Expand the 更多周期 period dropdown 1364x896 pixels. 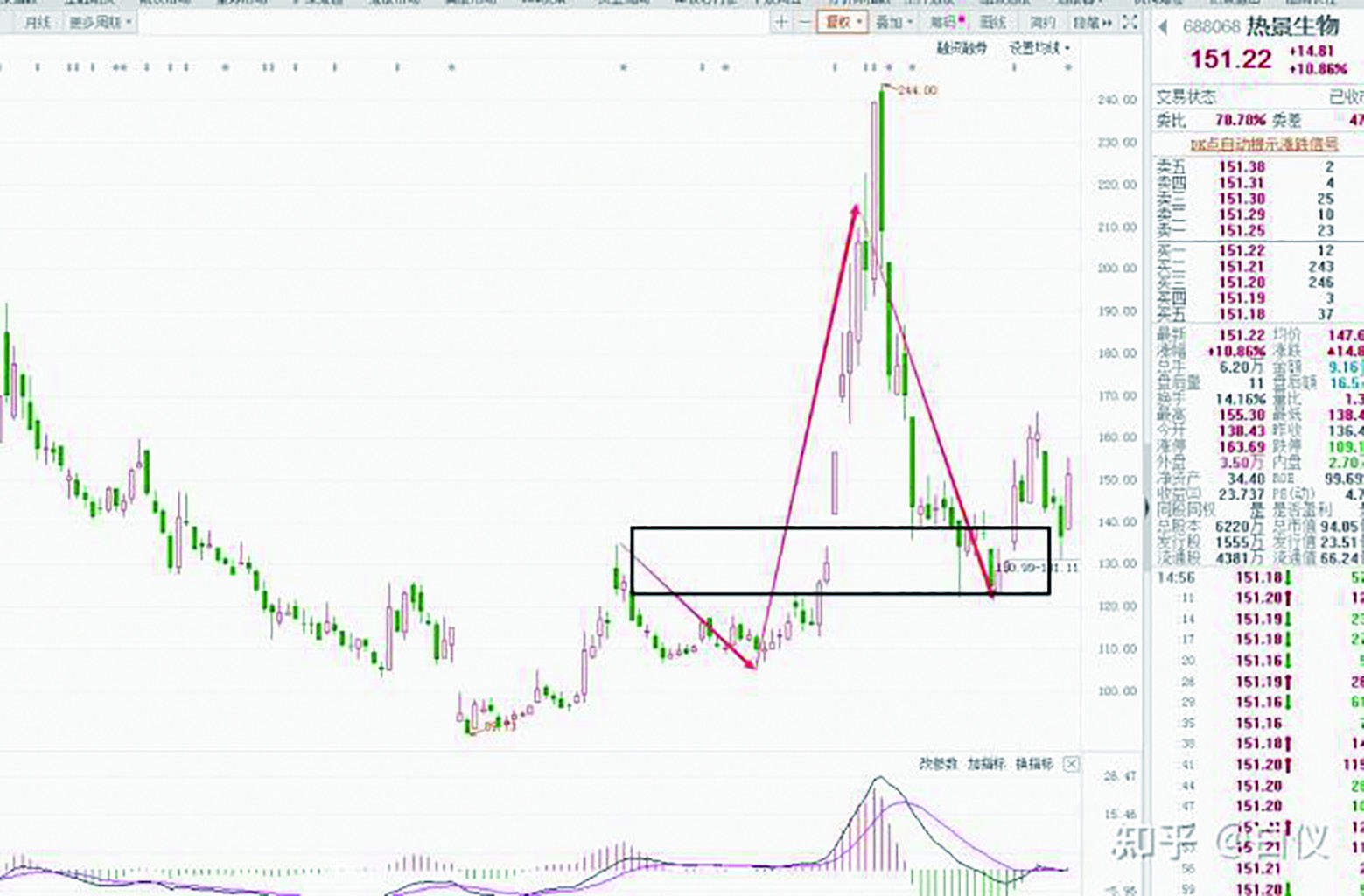tap(101, 22)
